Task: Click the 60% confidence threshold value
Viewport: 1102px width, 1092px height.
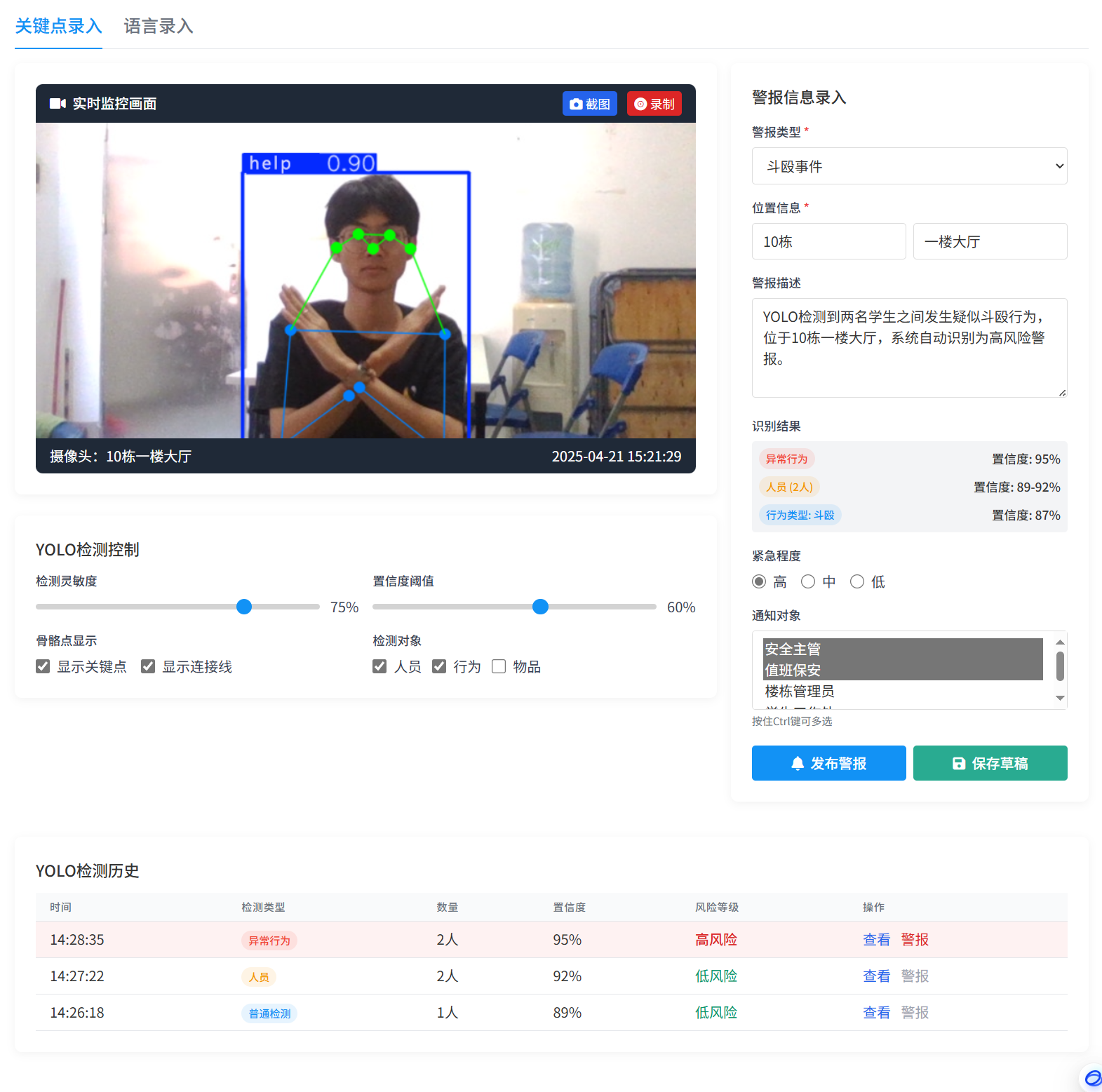Action: [x=681, y=607]
